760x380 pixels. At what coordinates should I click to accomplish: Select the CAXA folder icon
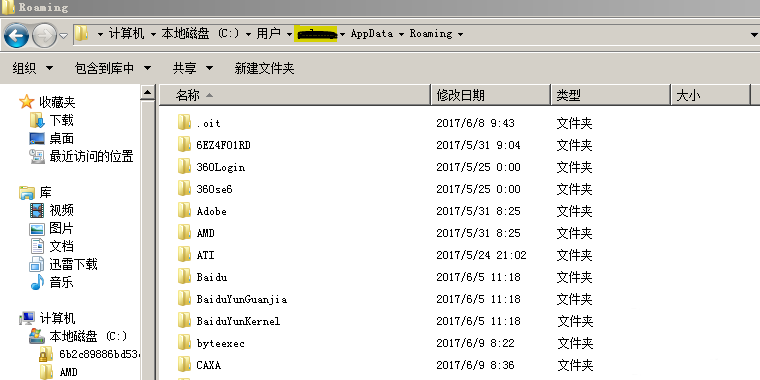184,364
